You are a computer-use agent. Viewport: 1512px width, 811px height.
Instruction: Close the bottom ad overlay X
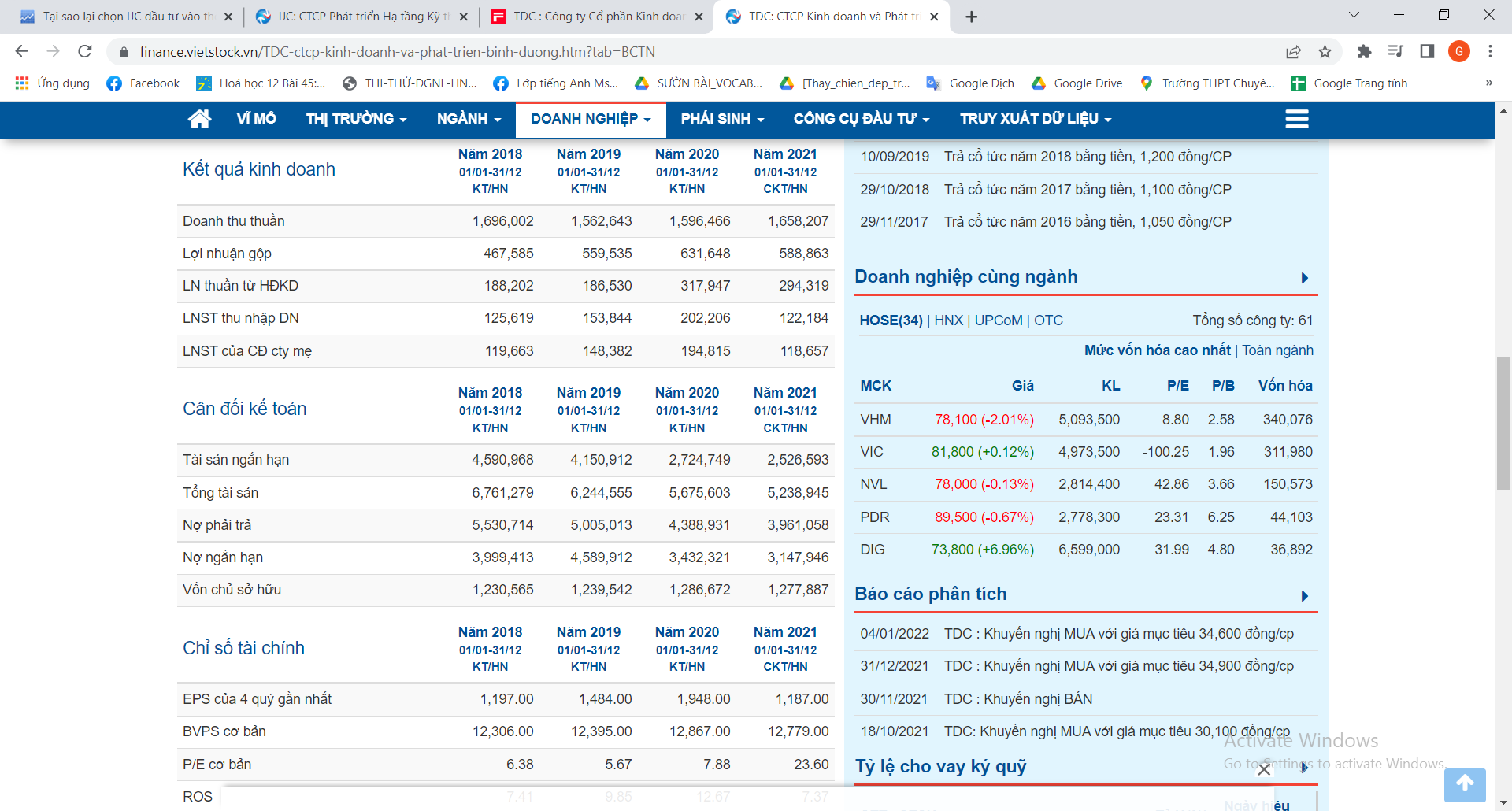pyautogui.click(x=1264, y=769)
